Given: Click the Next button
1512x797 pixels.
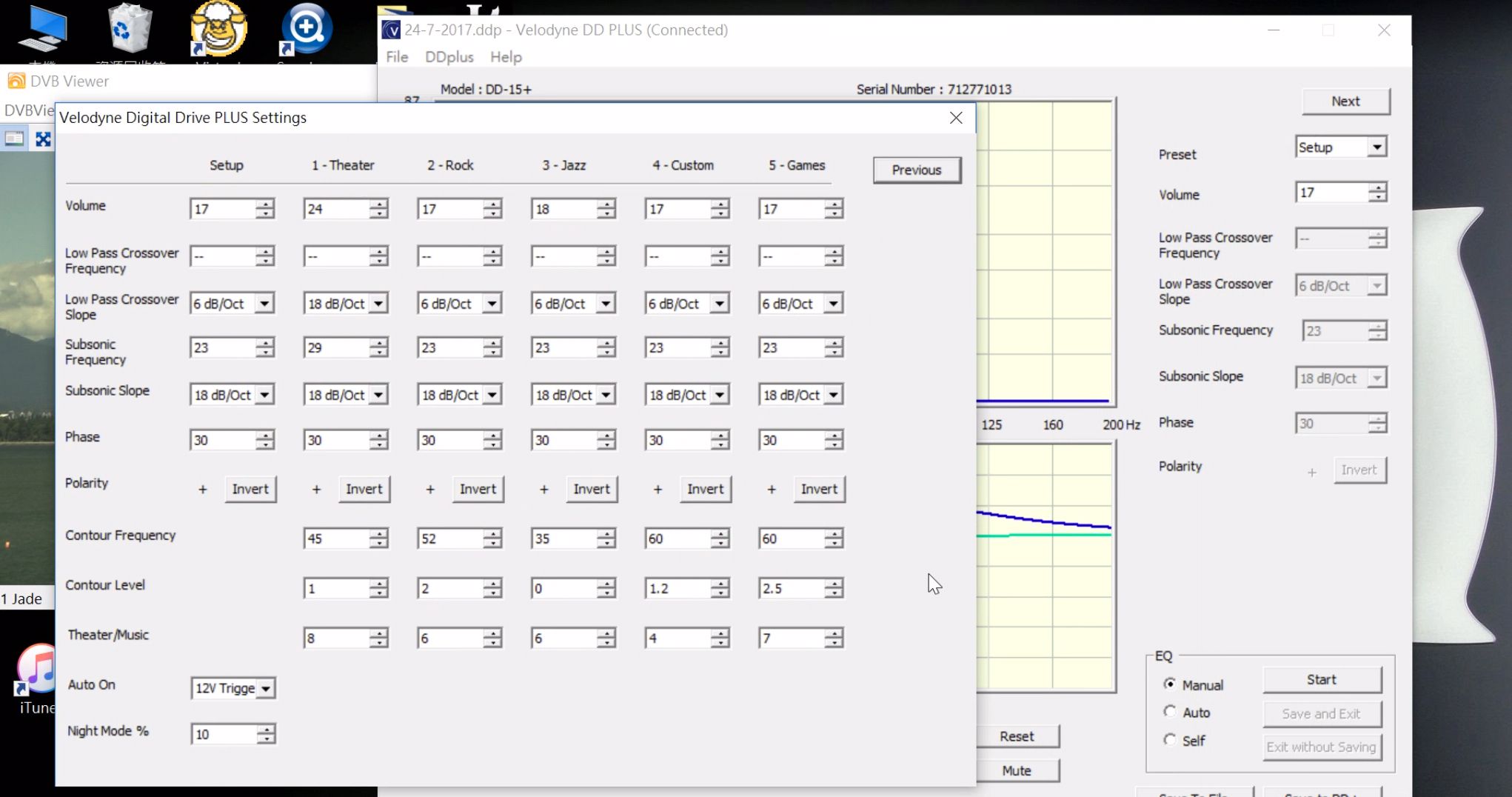Looking at the screenshot, I should click(1345, 101).
